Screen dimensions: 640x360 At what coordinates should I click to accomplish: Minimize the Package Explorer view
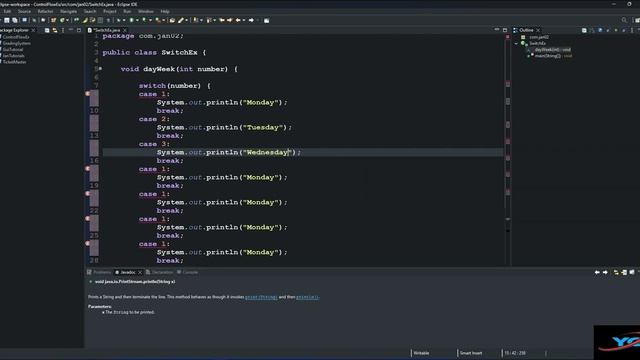pos(71,30)
